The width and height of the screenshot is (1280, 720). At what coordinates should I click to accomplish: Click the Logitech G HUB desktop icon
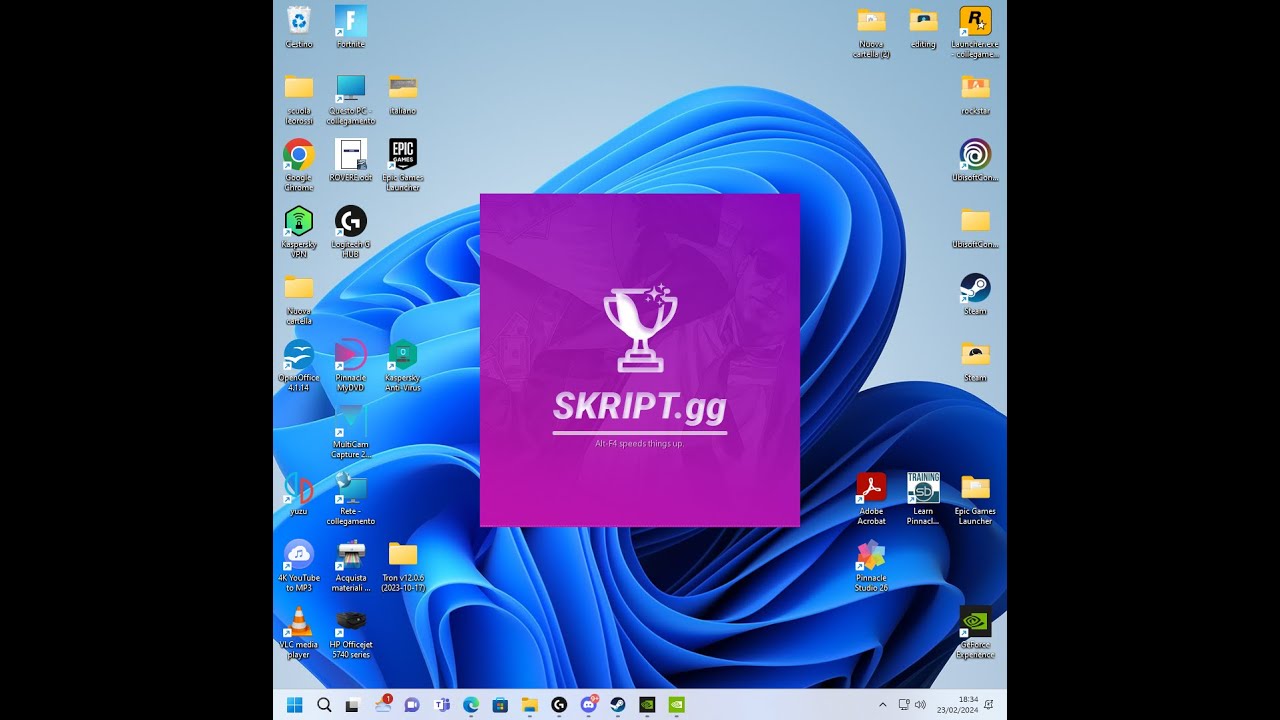click(x=351, y=232)
